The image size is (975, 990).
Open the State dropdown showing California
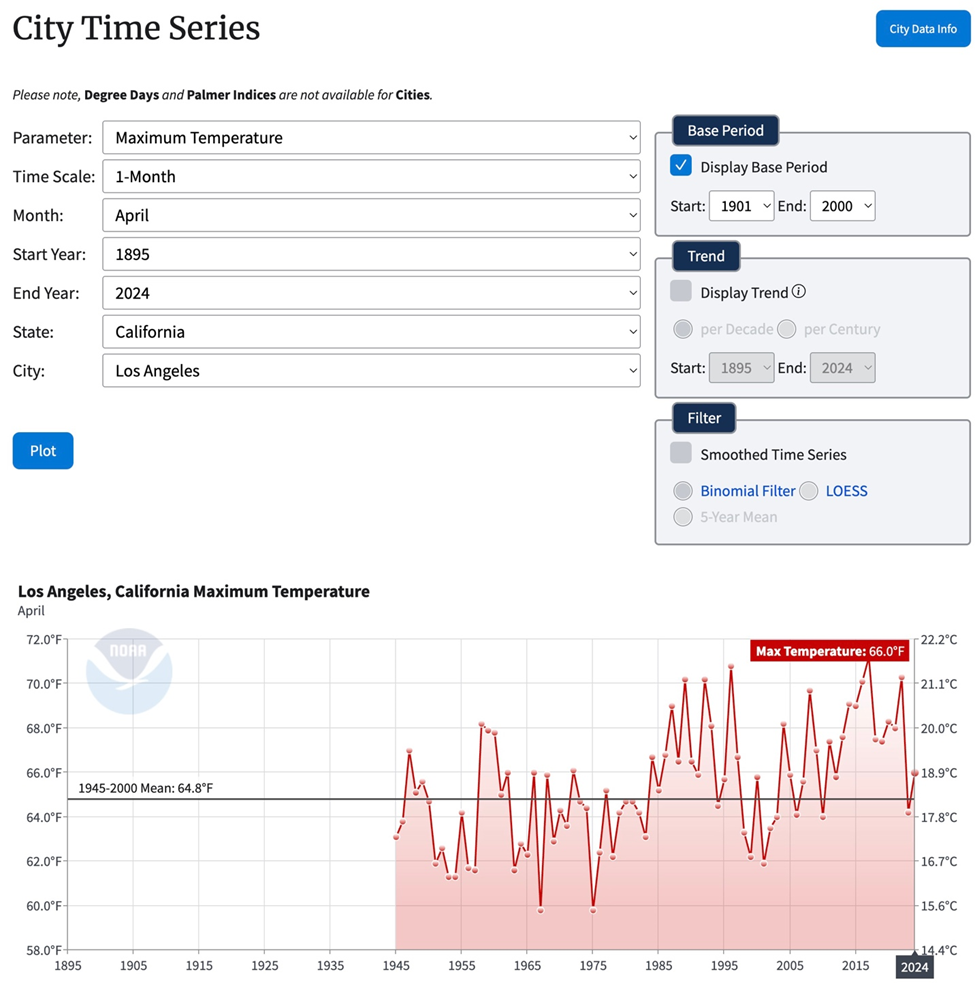(x=371, y=332)
